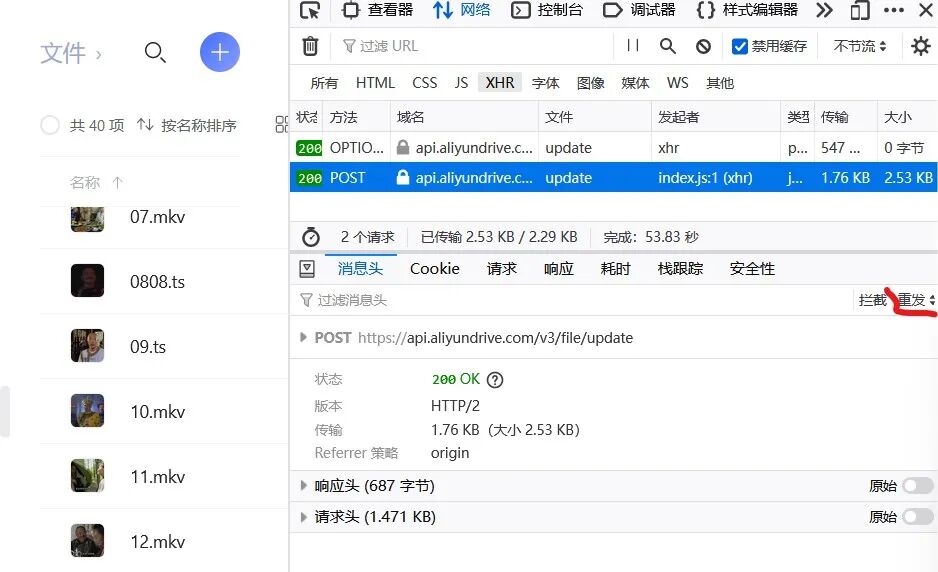Sort by 发起者 column header
This screenshot has width=938, height=572.
pyautogui.click(x=715, y=117)
